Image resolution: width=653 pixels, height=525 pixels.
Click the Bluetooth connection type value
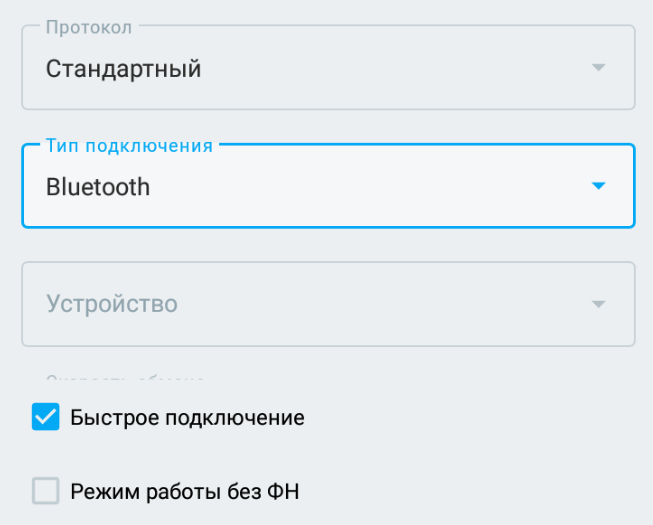(98, 187)
